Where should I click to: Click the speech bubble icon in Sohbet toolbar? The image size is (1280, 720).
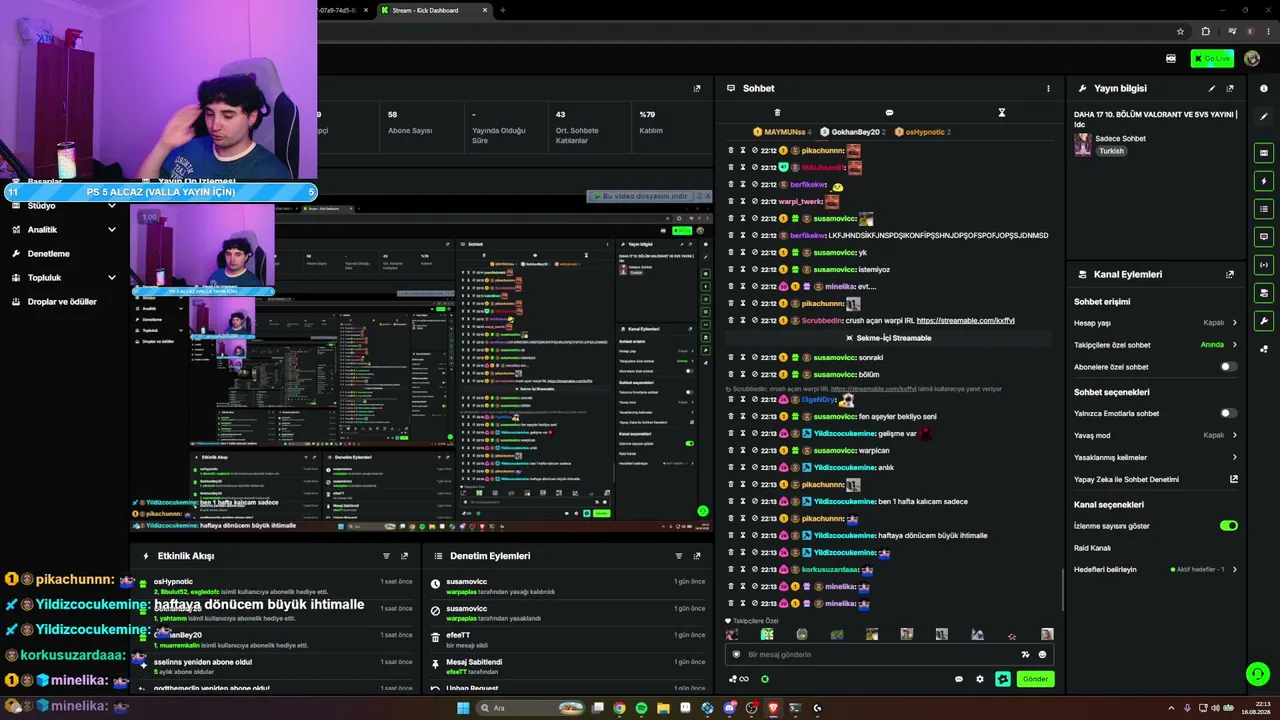(x=889, y=112)
